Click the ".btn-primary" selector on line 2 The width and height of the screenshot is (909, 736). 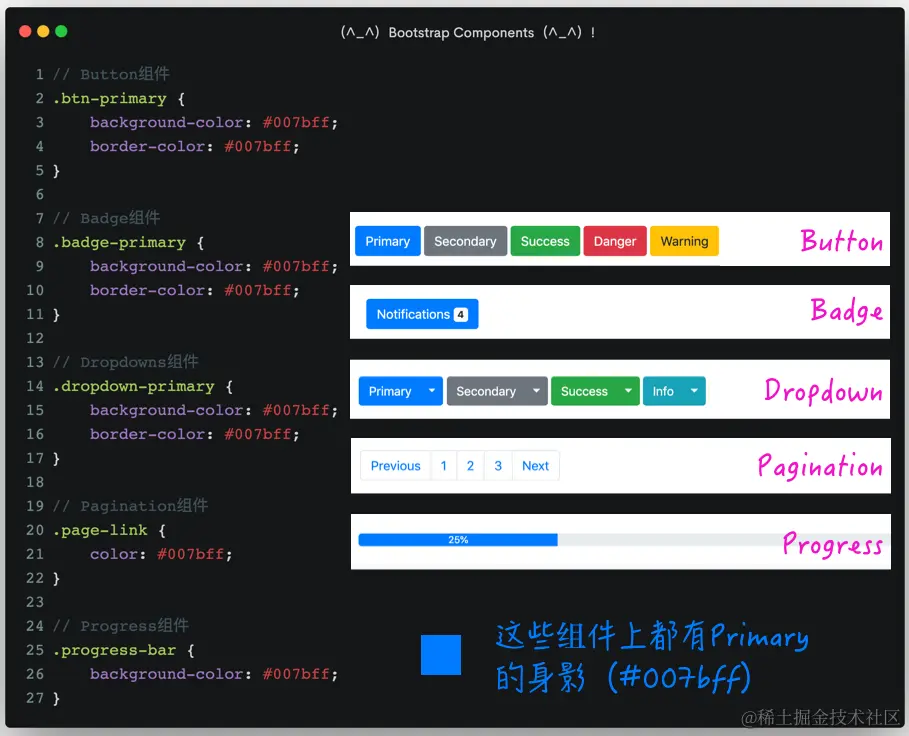[110, 99]
